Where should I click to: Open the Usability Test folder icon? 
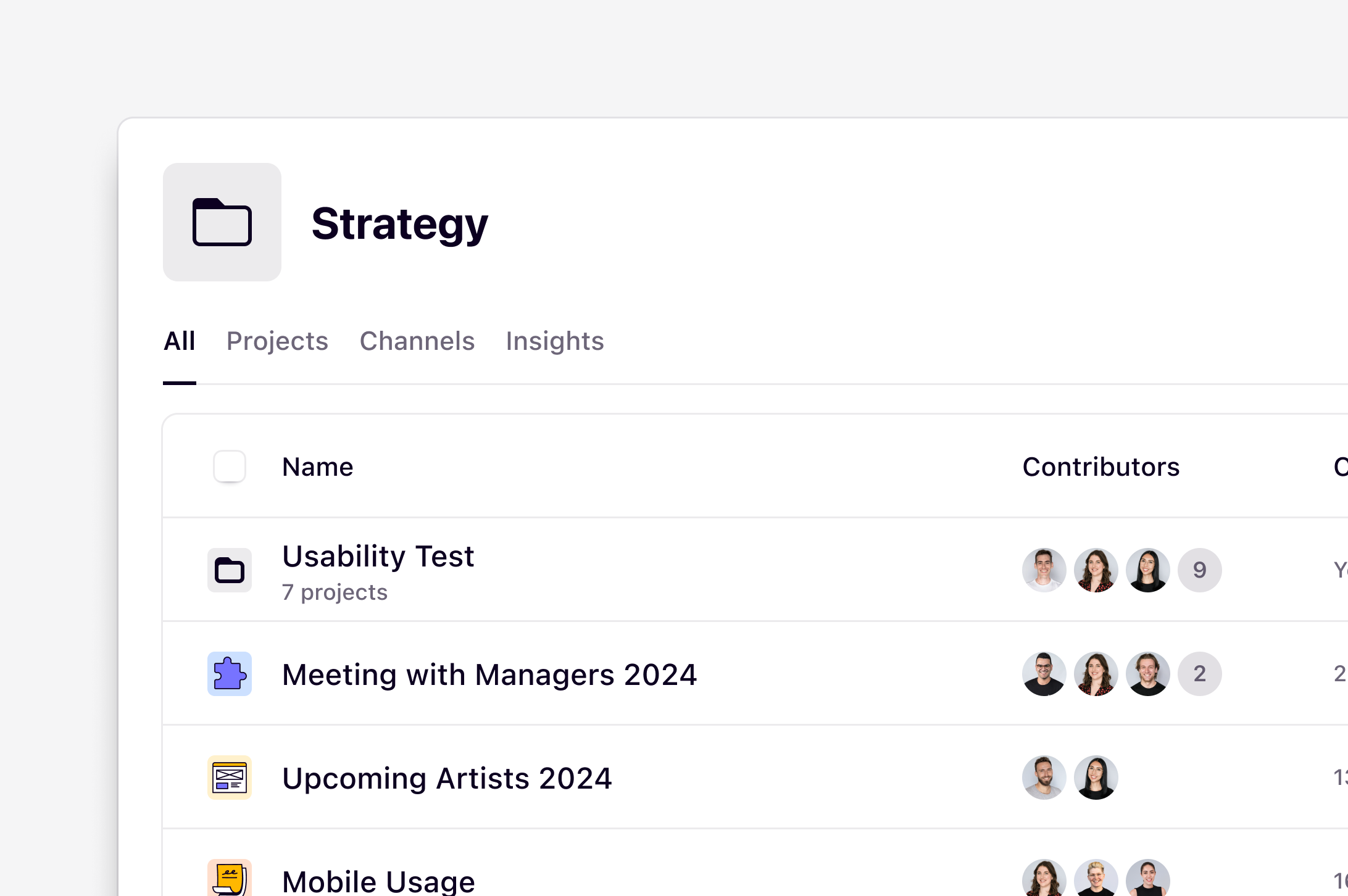coord(230,570)
